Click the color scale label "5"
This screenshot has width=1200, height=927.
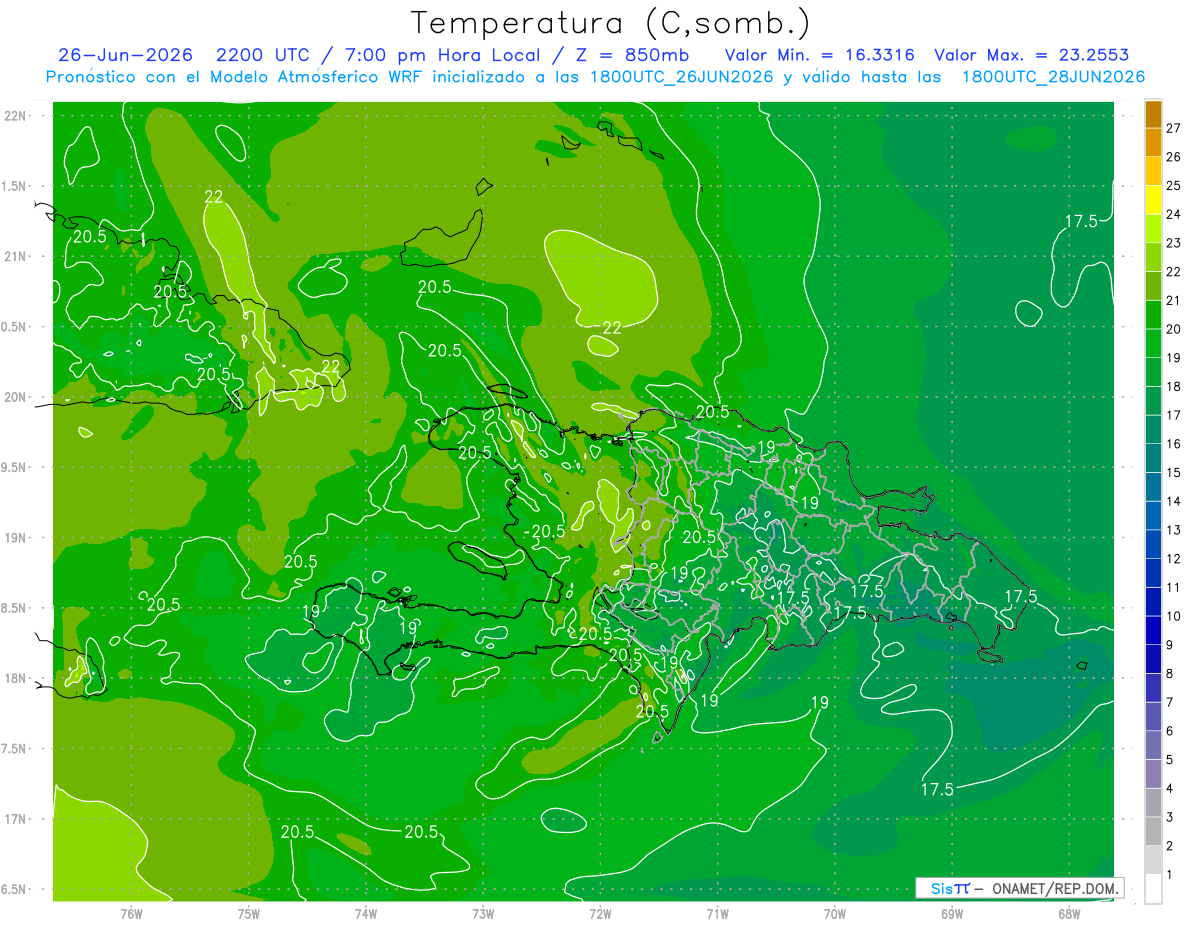1170,760
